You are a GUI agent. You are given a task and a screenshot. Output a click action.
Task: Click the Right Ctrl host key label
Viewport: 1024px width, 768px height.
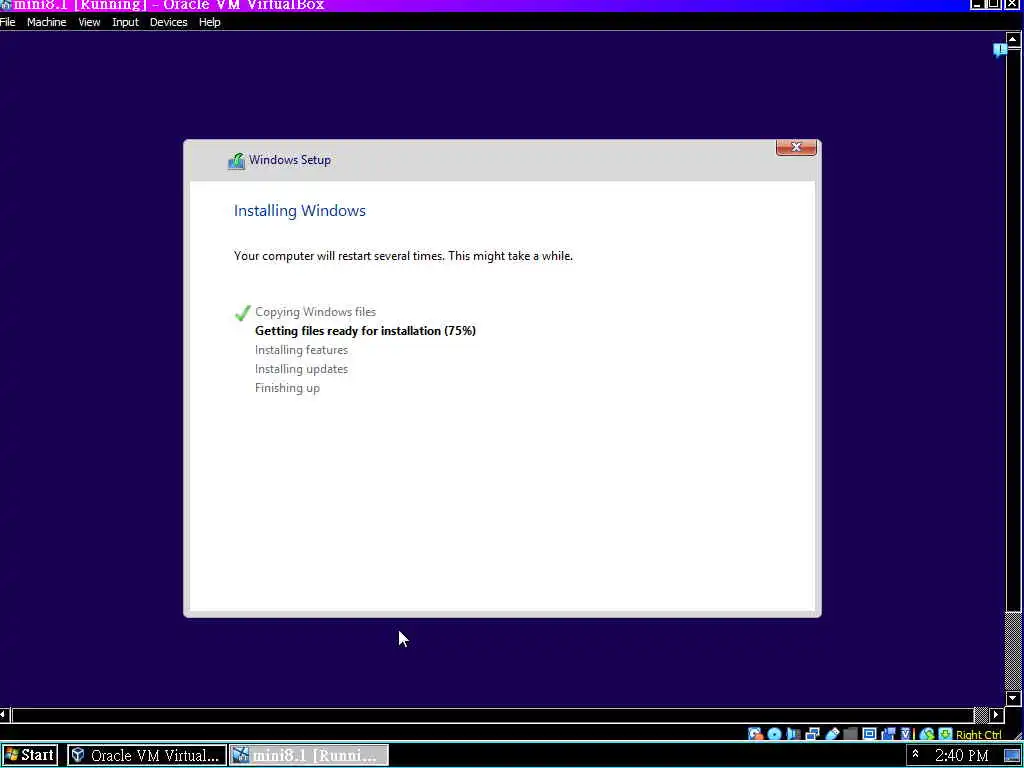point(978,735)
